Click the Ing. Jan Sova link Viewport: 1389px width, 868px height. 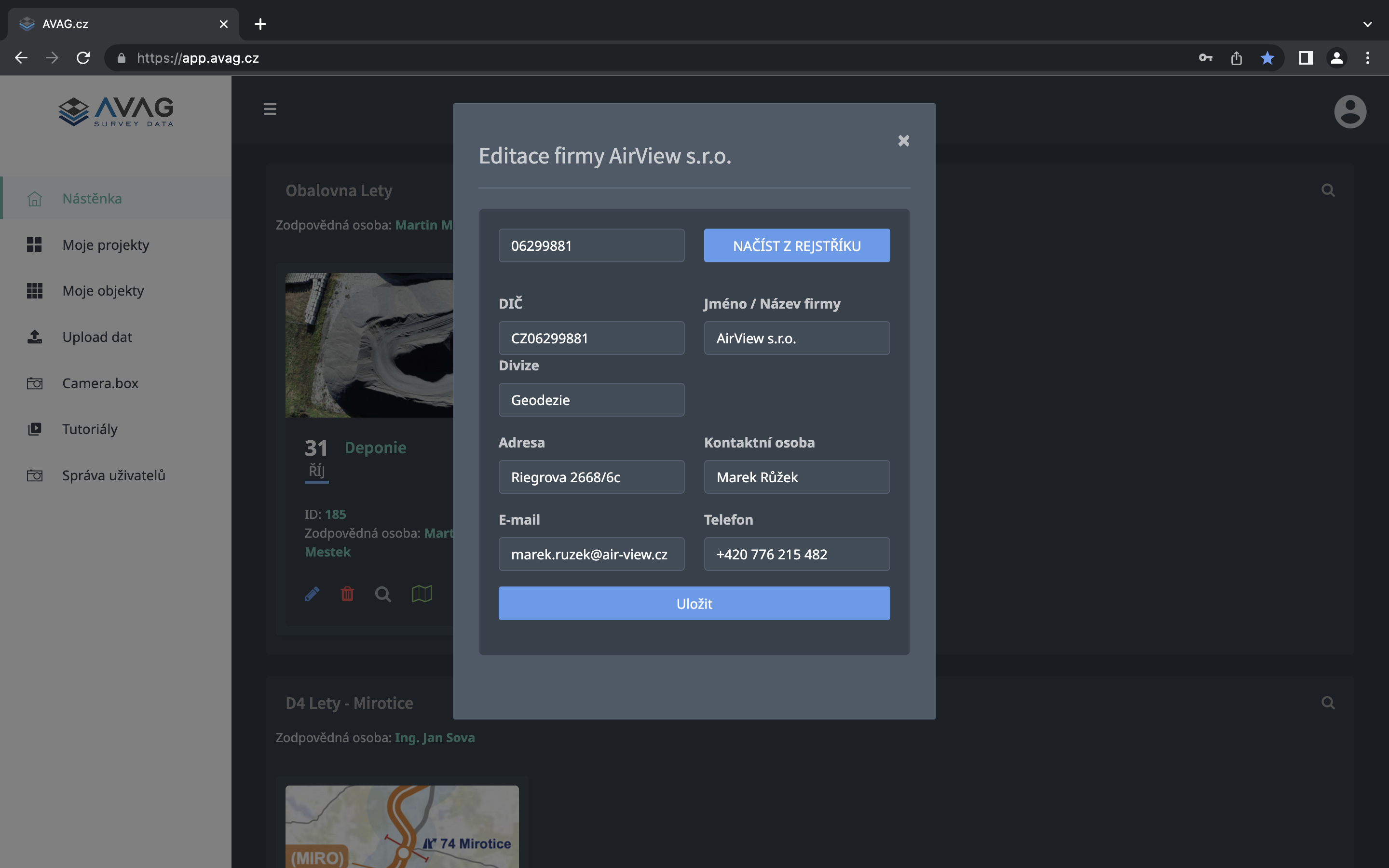point(435,738)
